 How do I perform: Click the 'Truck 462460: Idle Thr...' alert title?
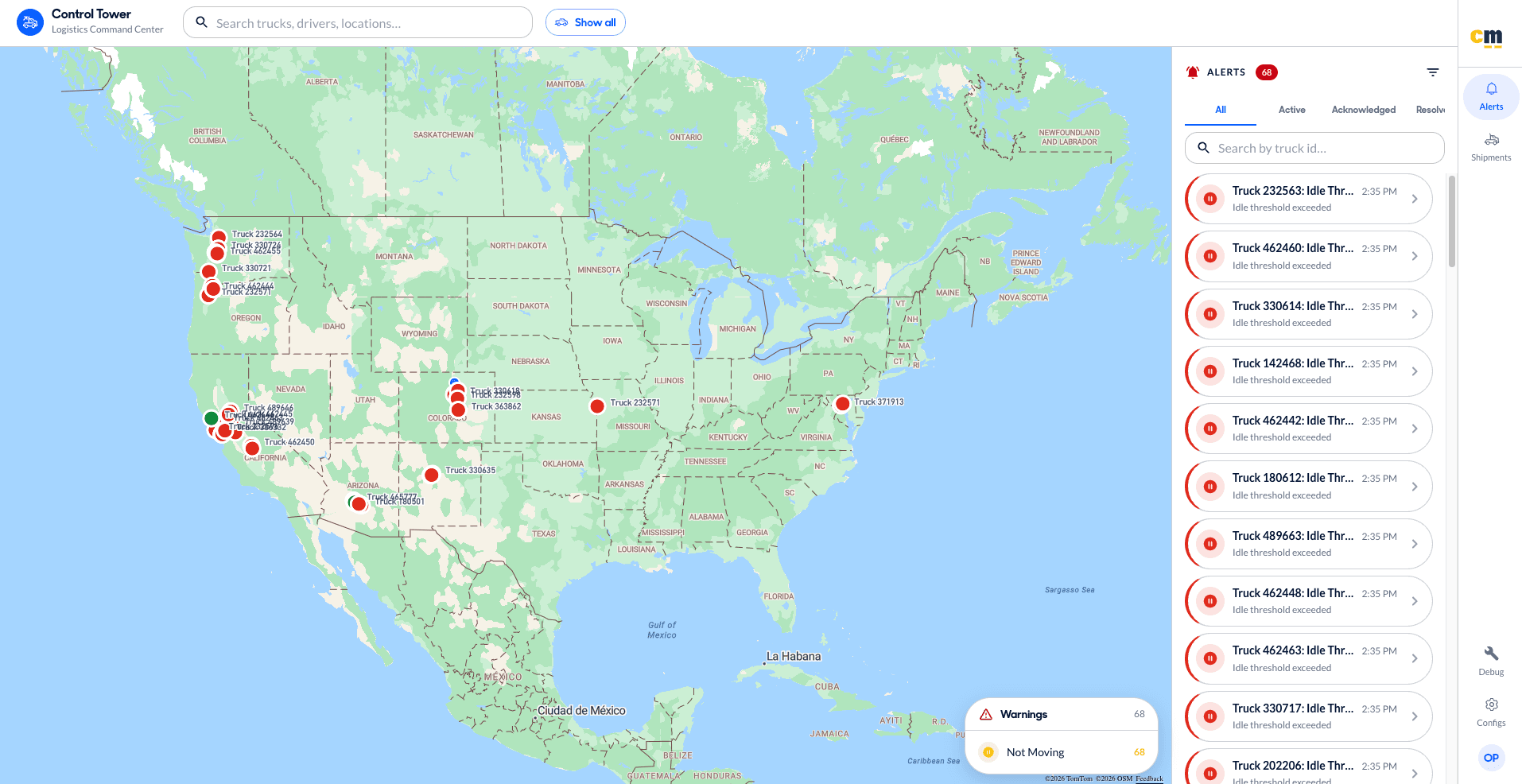[x=1293, y=248]
